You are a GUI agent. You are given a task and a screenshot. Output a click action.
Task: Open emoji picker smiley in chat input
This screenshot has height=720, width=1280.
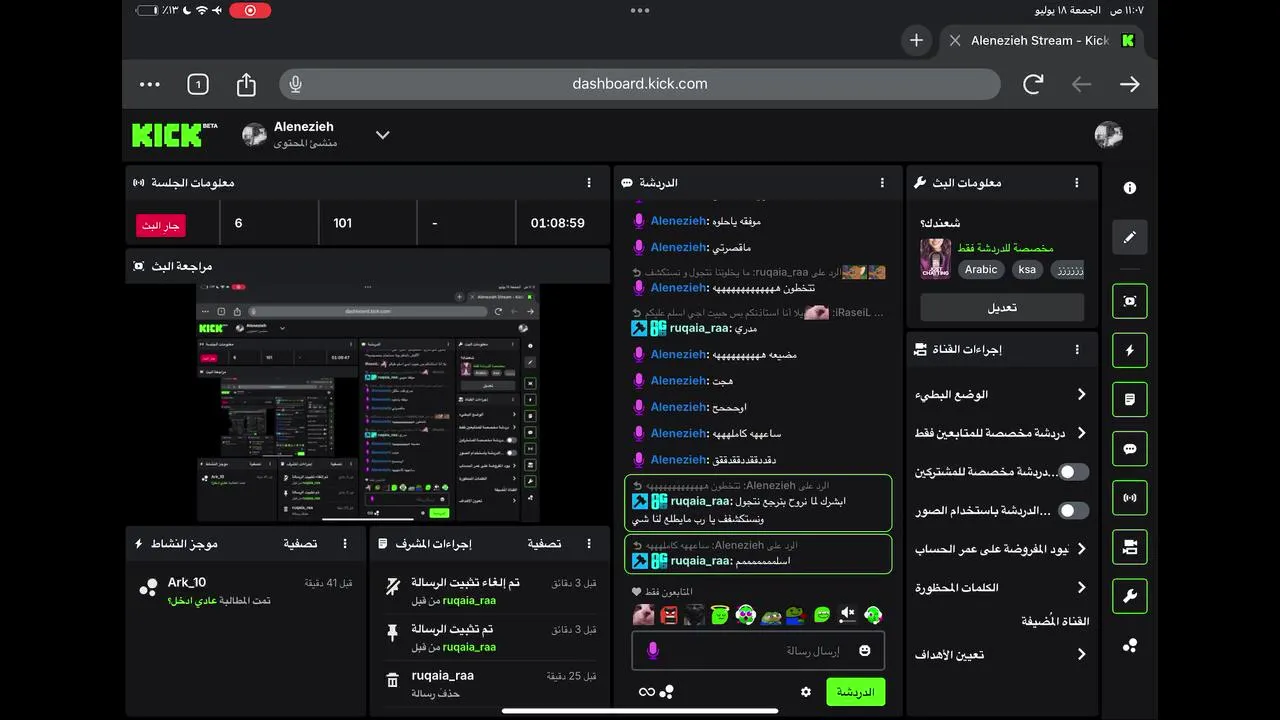(864, 651)
